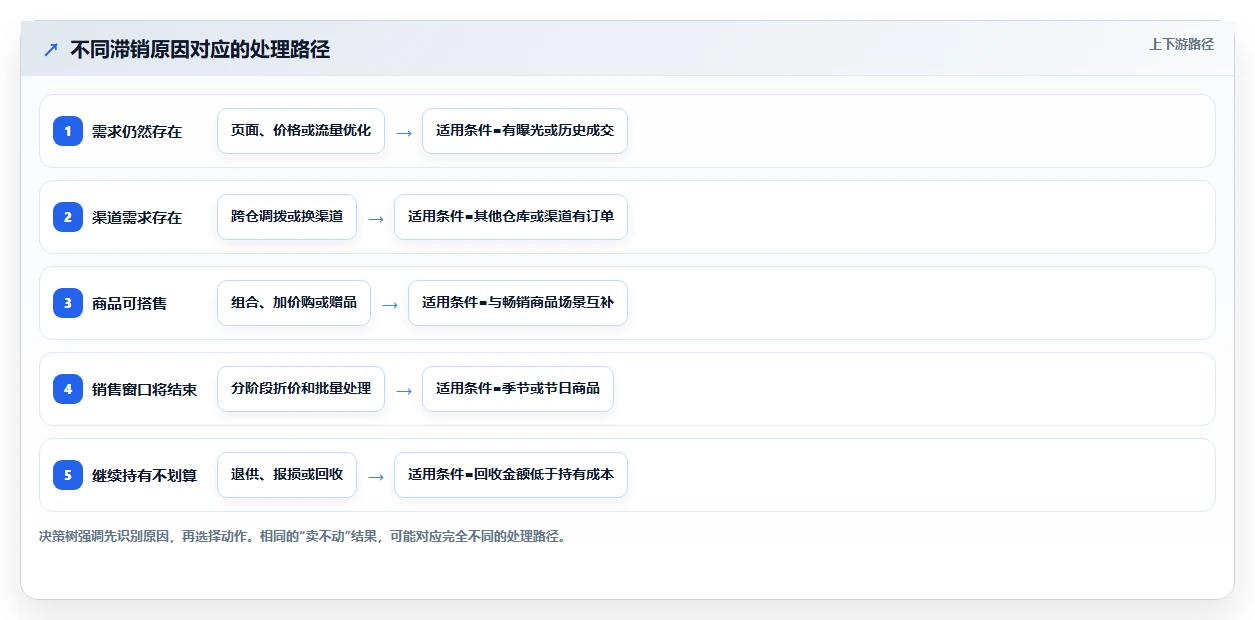The width and height of the screenshot is (1255, 620).
Task: Choose the 跨仓调拨或换渠道 action box
Action: pyautogui.click(x=287, y=217)
